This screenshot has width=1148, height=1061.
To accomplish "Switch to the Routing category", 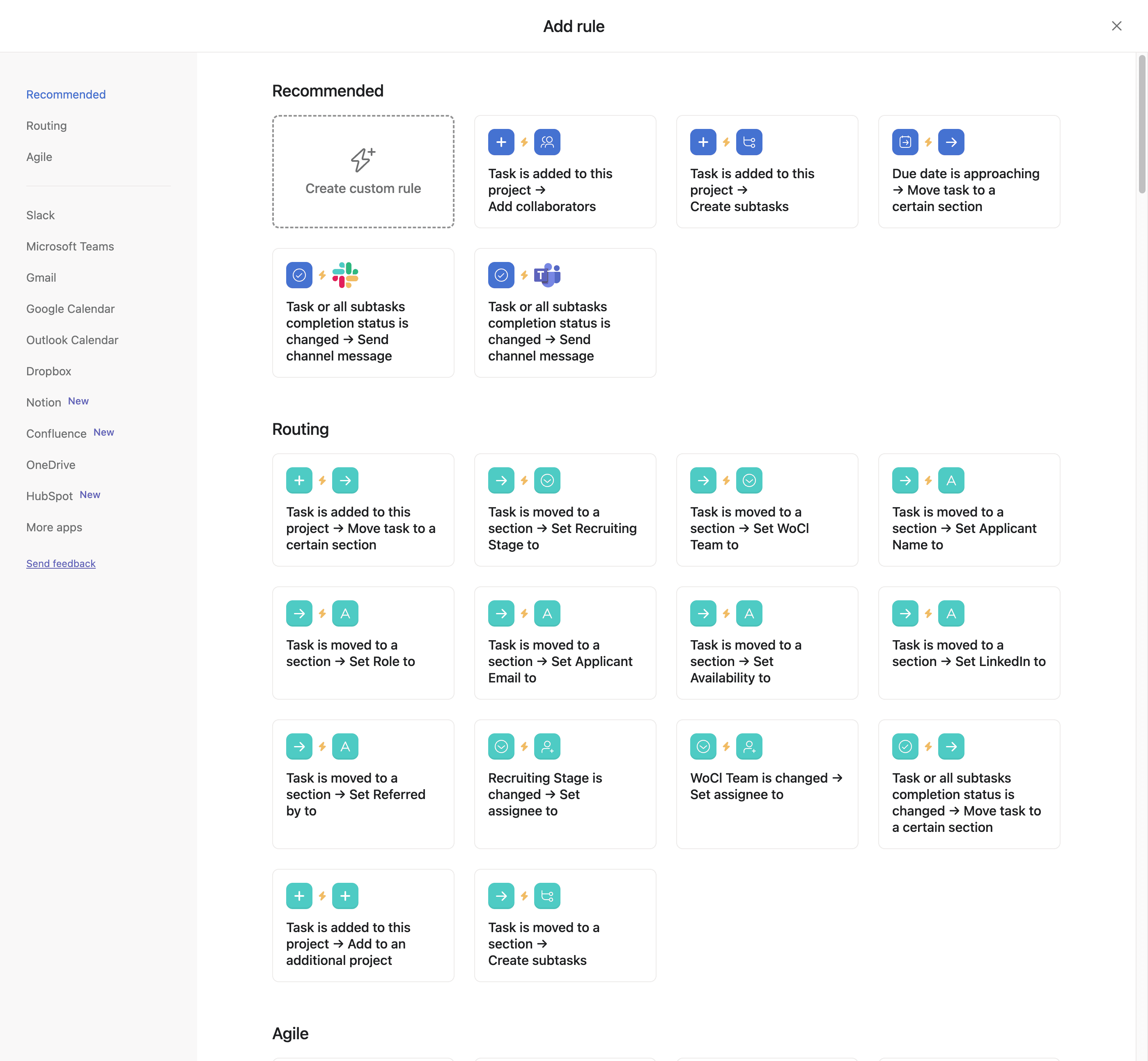I will pyautogui.click(x=46, y=126).
